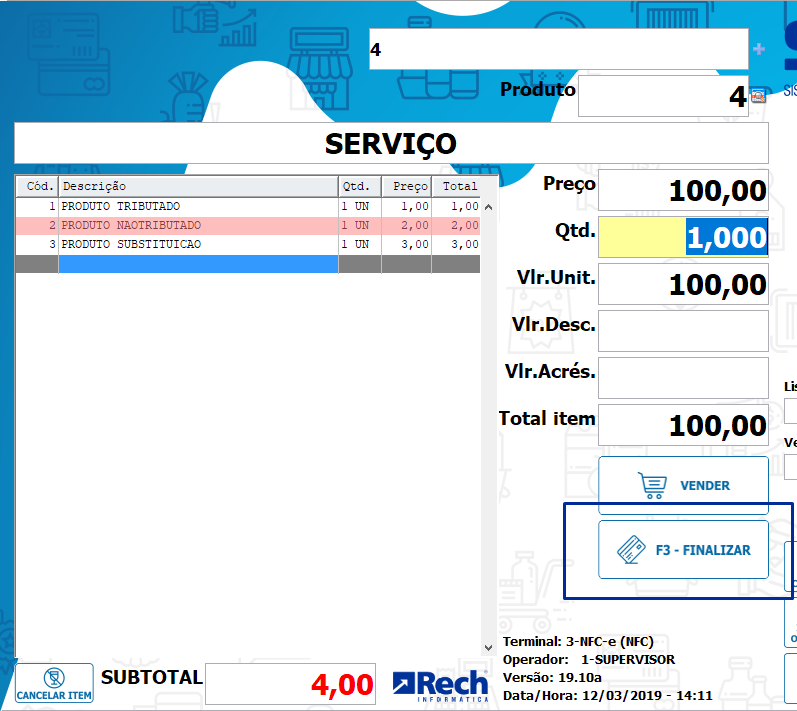Image resolution: width=797 pixels, height=711 pixels.
Task: Click the Versão: 19.10a text
Action: [x=552, y=677]
